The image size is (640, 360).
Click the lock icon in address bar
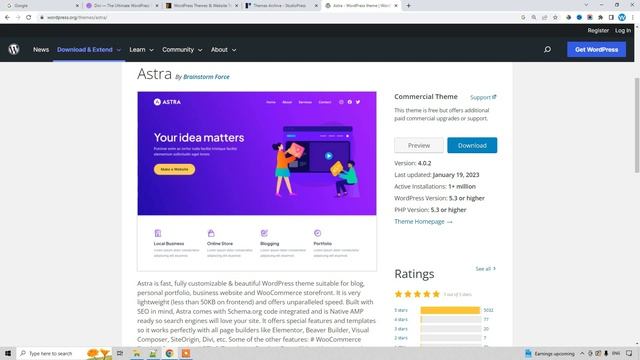[42, 18]
